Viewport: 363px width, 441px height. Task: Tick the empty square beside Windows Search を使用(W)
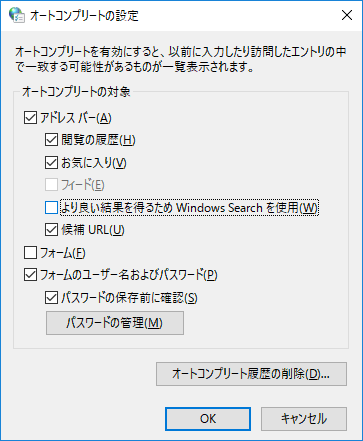click(x=51, y=208)
